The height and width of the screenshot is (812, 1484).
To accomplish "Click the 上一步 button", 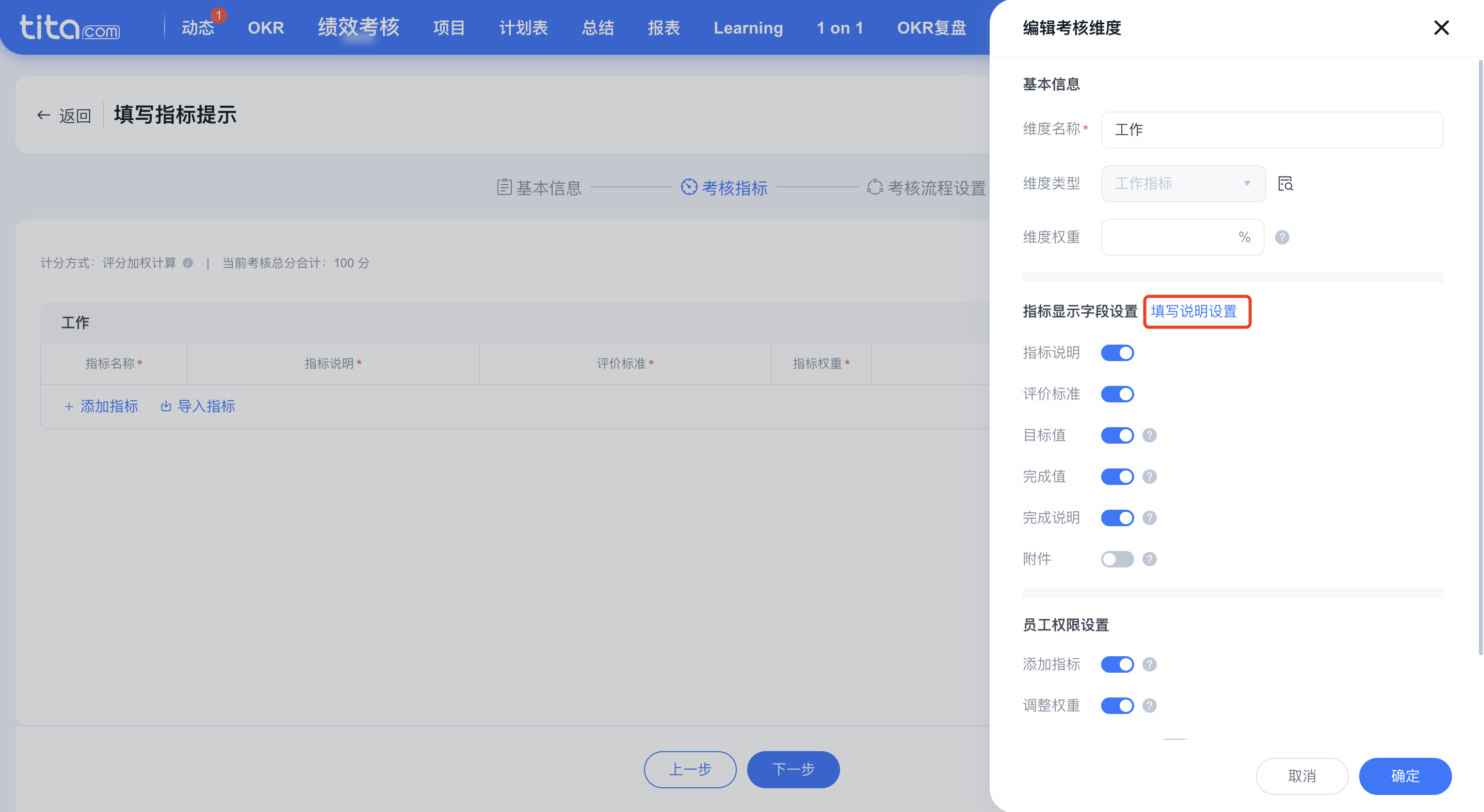I will click(x=689, y=769).
